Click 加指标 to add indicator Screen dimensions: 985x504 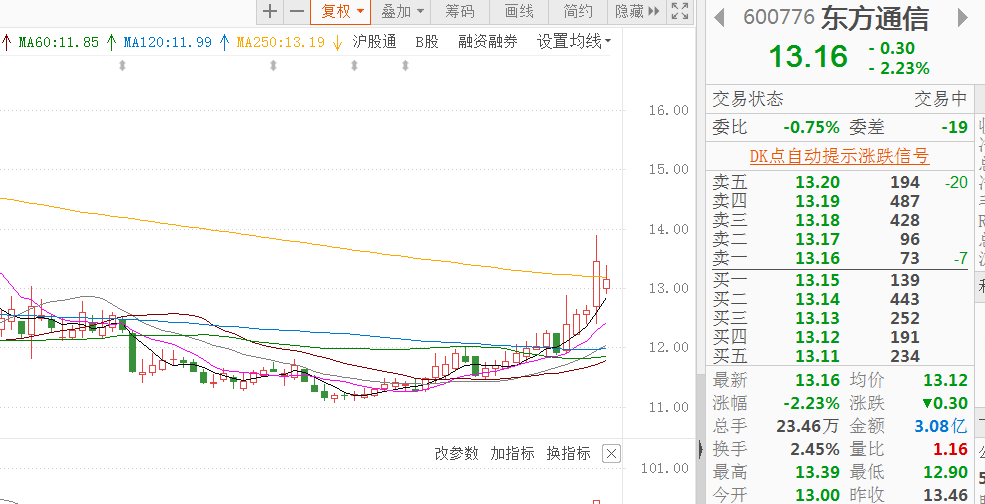pyautogui.click(x=513, y=453)
